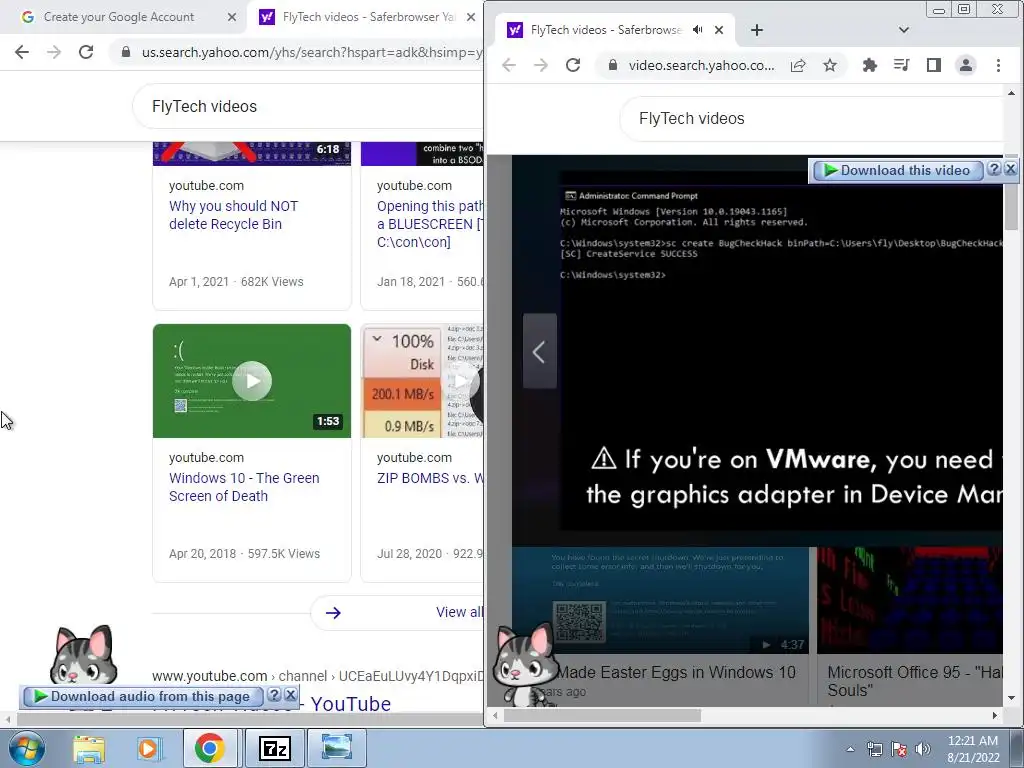Open the ZIP BOMBS vs. link
The image size is (1024, 768).
[x=430, y=478]
